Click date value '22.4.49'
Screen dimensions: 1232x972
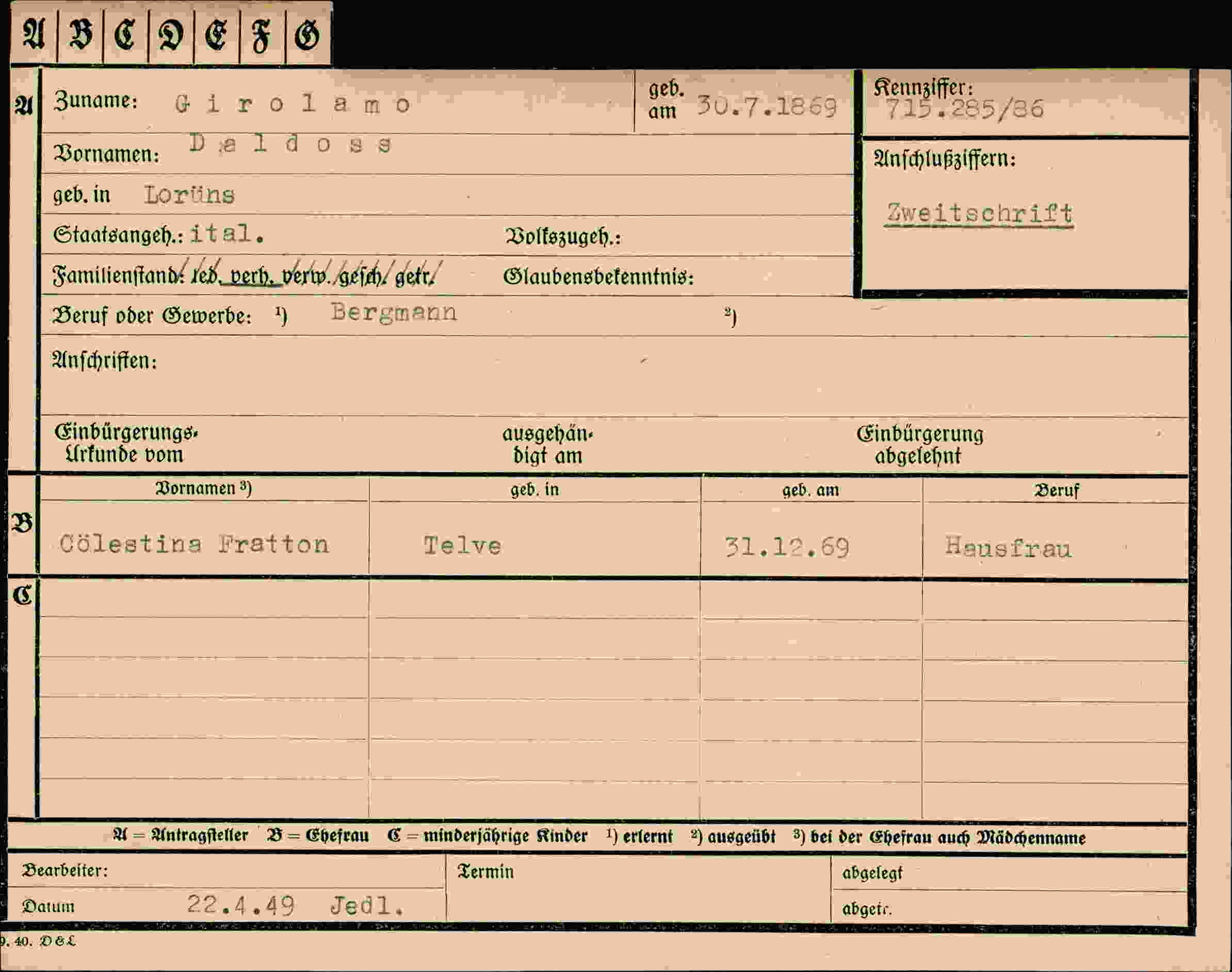pos(241,904)
